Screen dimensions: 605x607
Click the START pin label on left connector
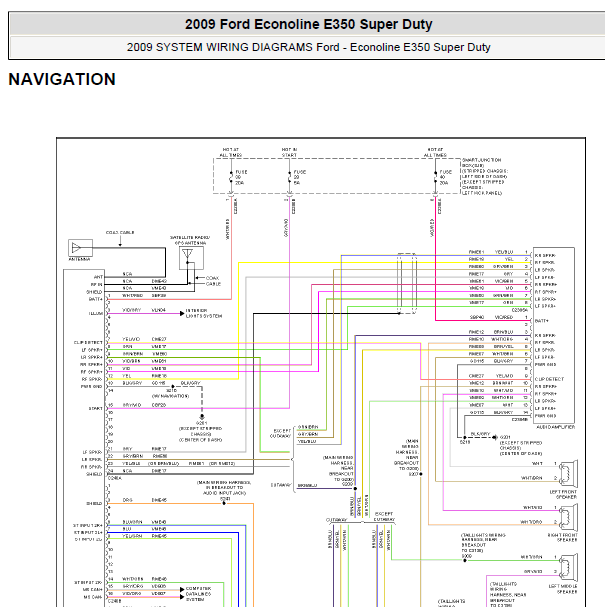pos(95,408)
